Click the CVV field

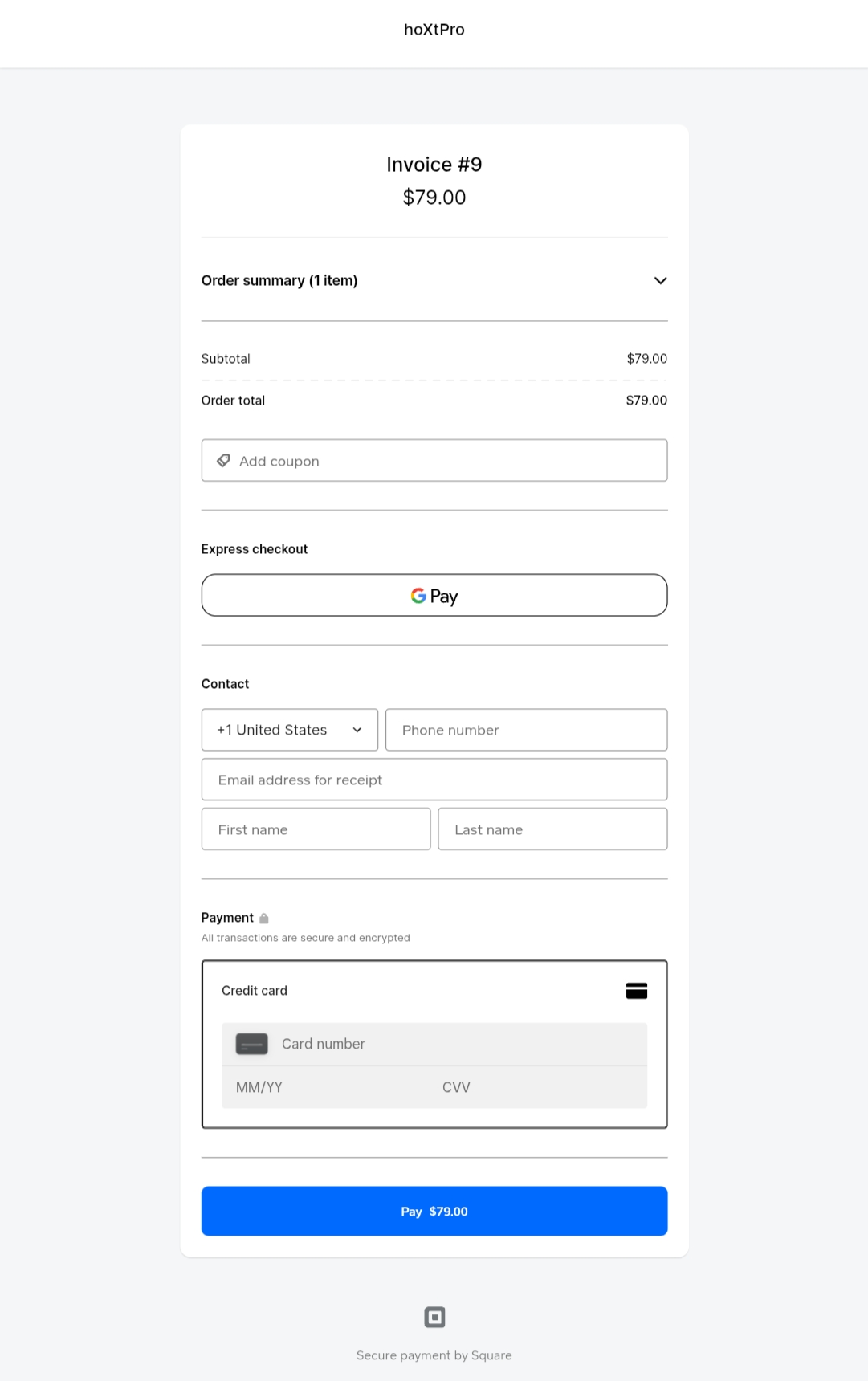point(538,1087)
